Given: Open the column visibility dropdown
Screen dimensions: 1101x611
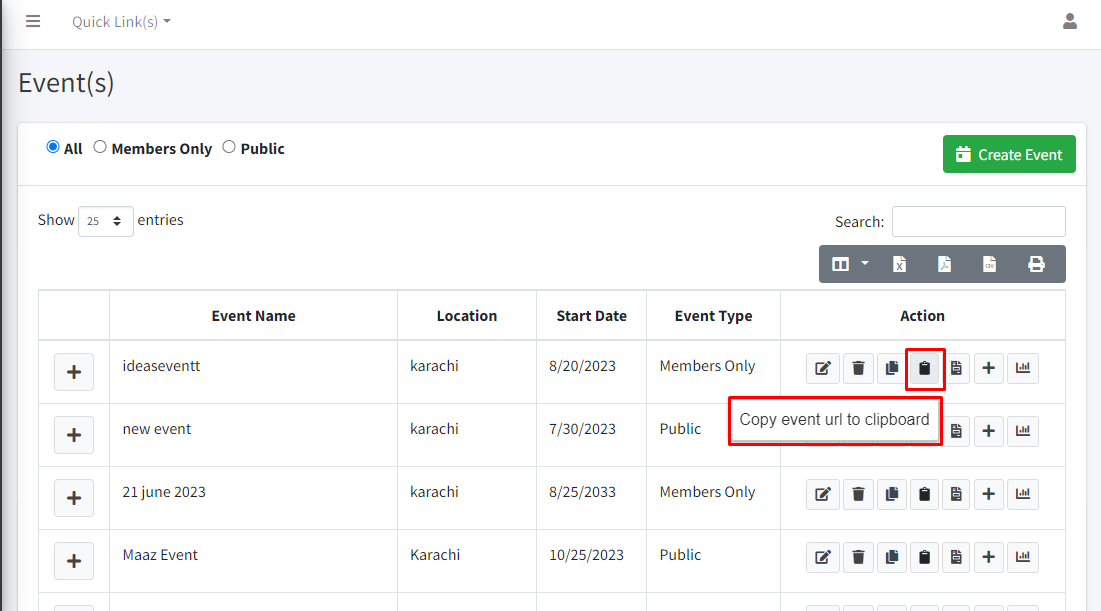Looking at the screenshot, I should click(x=850, y=264).
